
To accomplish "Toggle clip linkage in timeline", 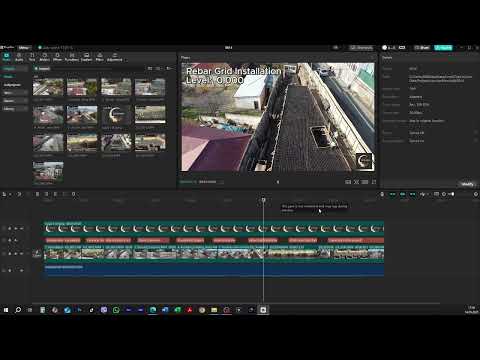I will (x=413, y=194).
